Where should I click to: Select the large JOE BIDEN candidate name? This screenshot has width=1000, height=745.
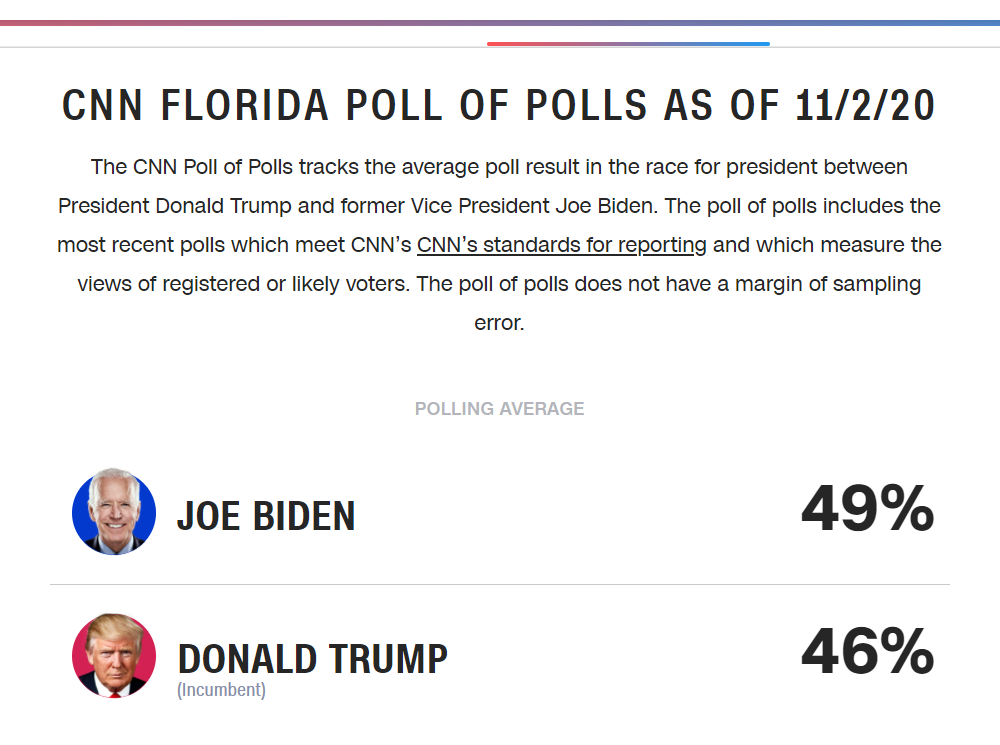pyautogui.click(x=266, y=516)
